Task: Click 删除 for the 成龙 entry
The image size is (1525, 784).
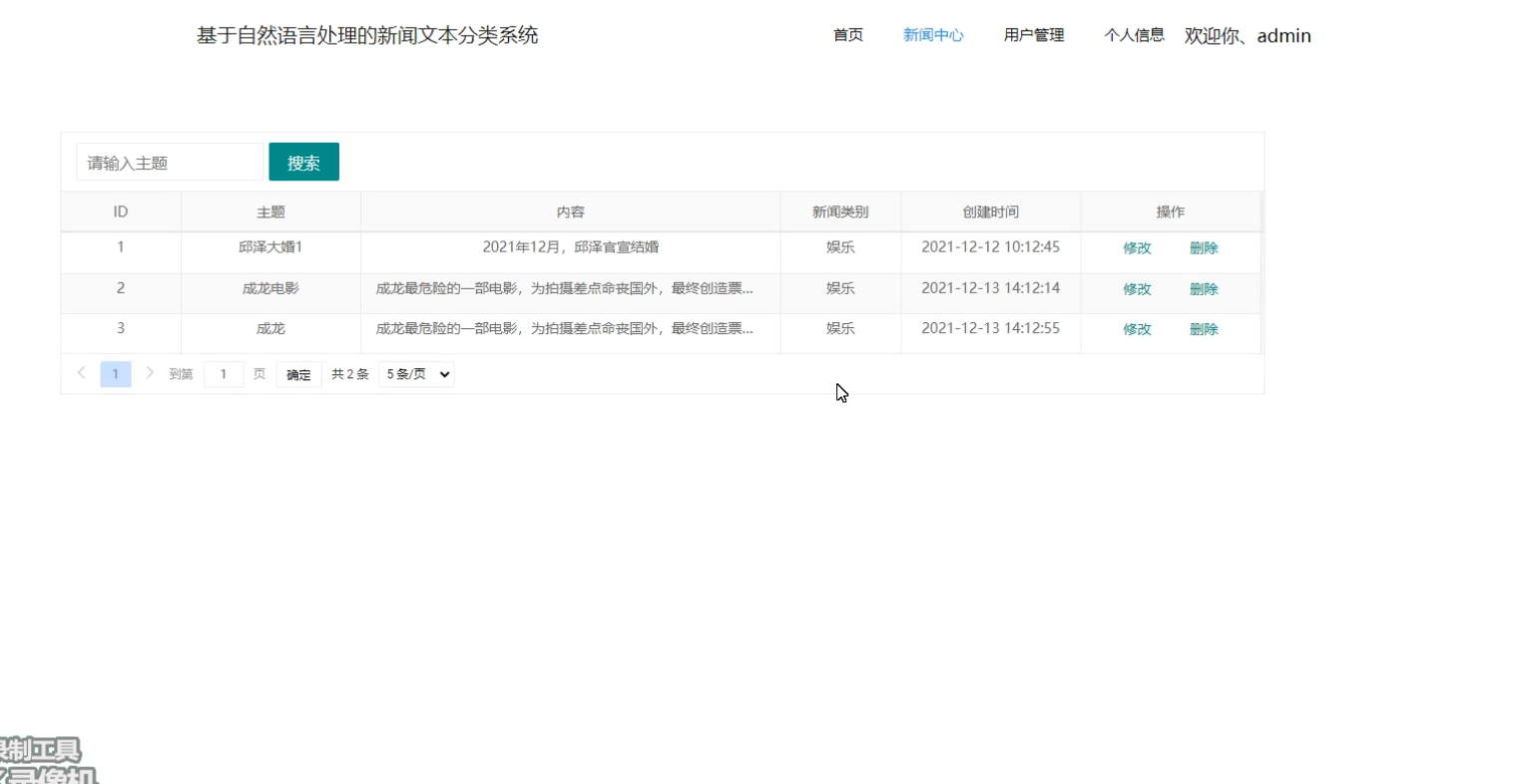Action: [x=1204, y=329]
